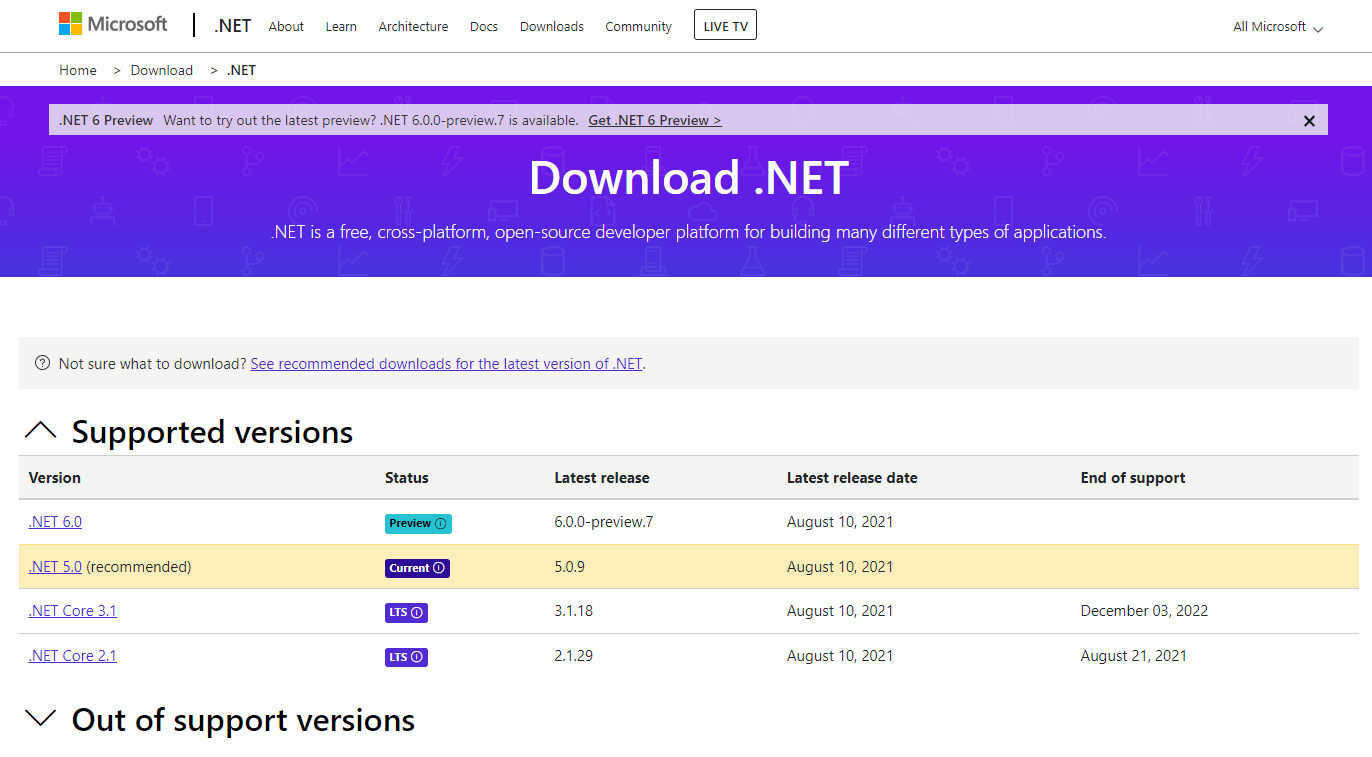Collapse the Supported versions section
This screenshot has height=757, width=1372.
tap(40, 431)
